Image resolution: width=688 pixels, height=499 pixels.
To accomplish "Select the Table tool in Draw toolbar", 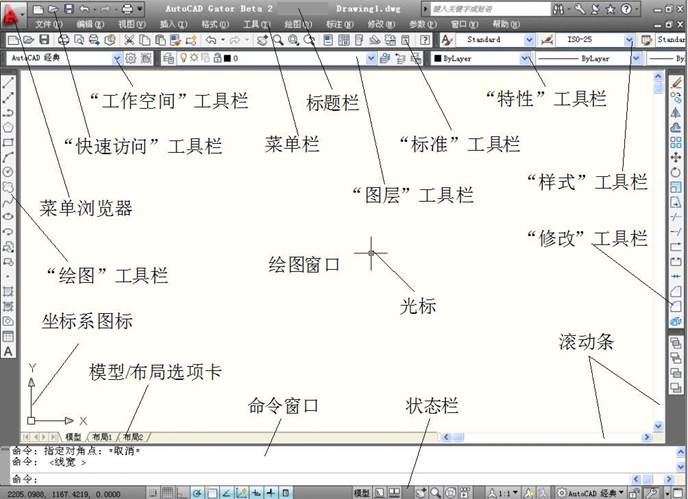I will (8, 337).
